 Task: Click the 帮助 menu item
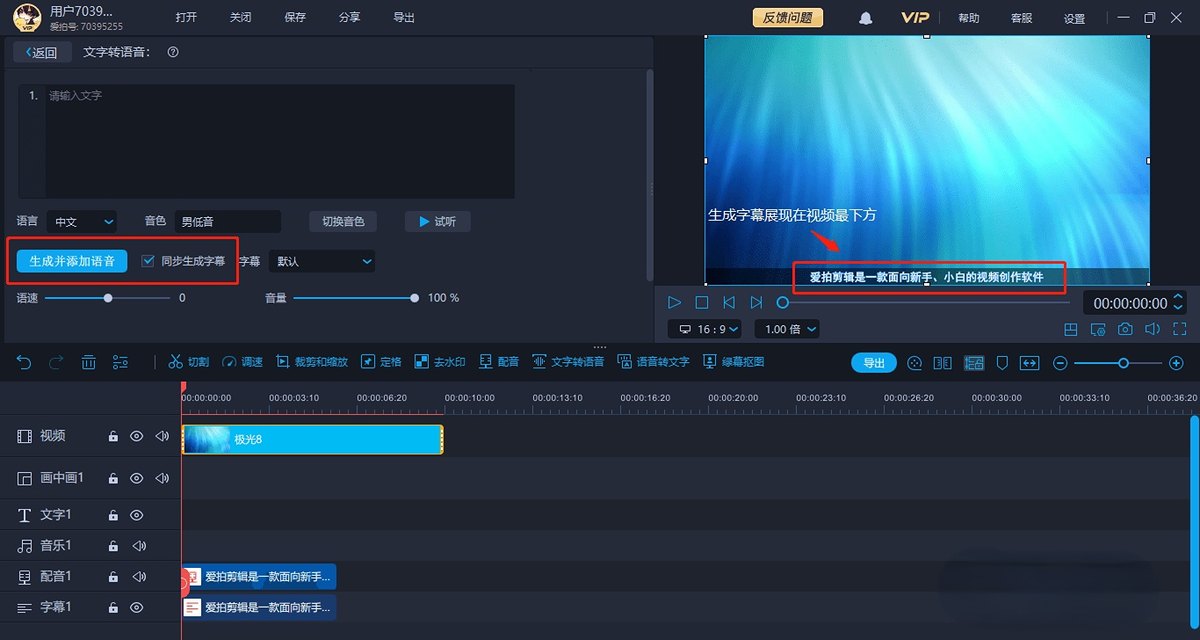pos(967,17)
